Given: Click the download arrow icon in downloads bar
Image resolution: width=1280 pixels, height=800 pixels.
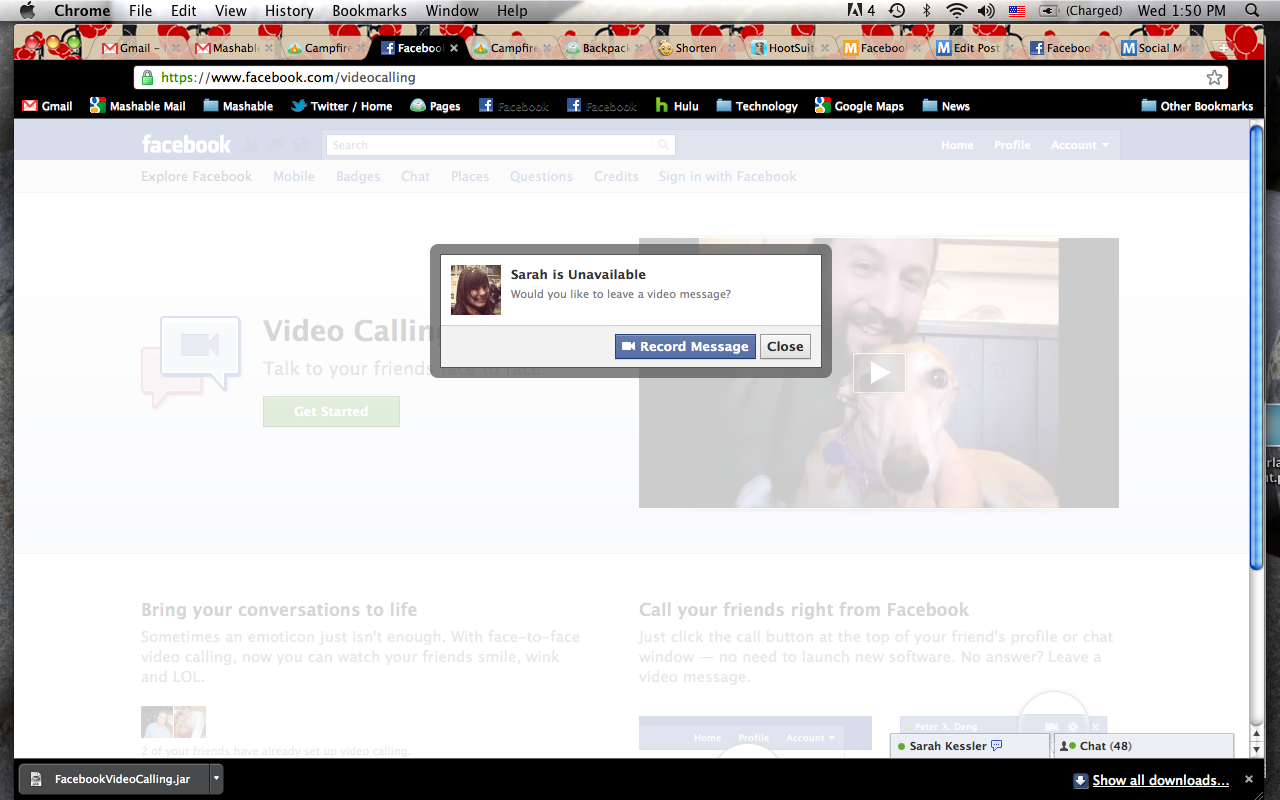Looking at the screenshot, I should 1080,780.
